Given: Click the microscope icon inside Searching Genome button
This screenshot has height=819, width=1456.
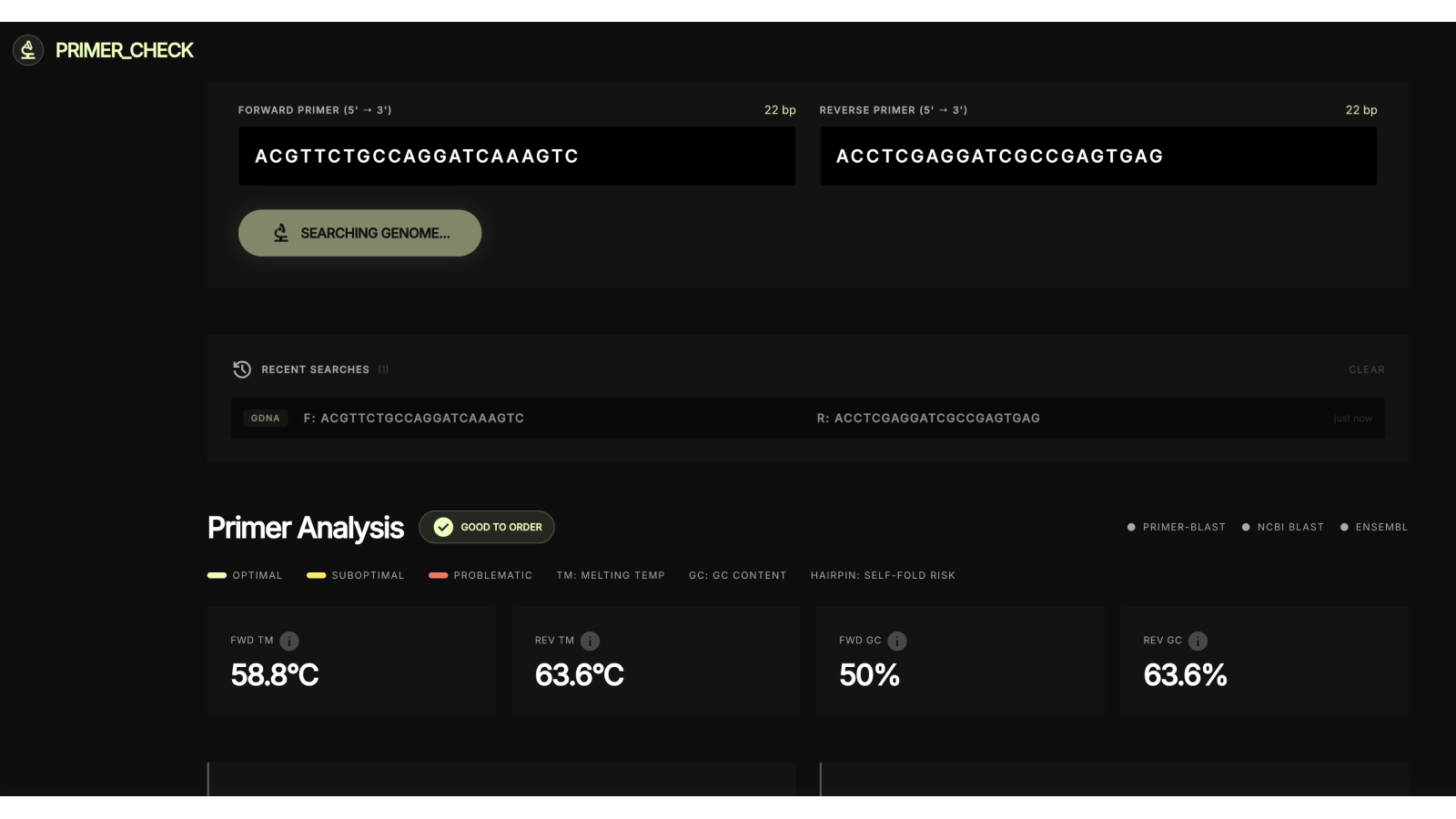Looking at the screenshot, I should tap(281, 232).
